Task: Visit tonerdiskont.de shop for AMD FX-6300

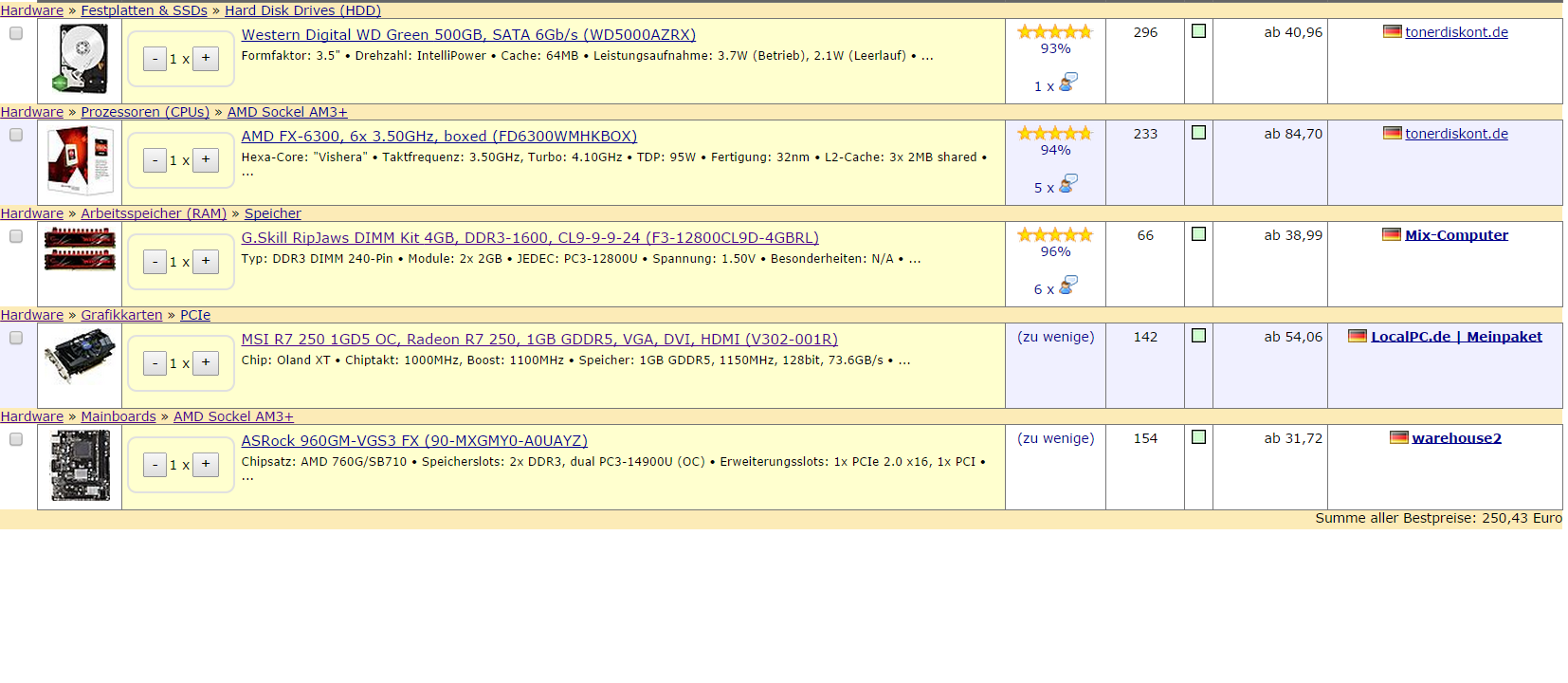Action: pos(1456,134)
